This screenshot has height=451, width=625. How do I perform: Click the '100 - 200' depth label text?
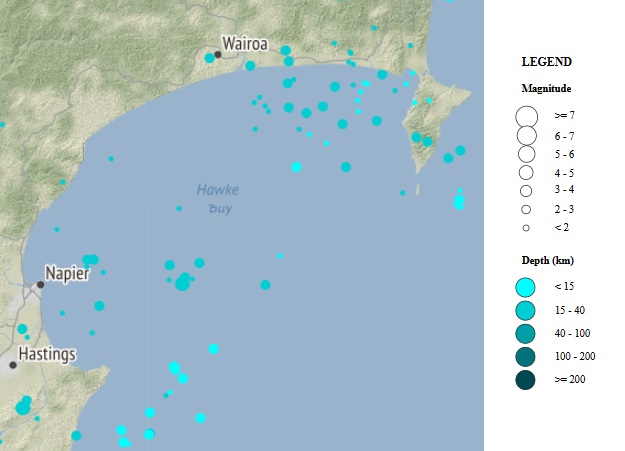point(575,356)
